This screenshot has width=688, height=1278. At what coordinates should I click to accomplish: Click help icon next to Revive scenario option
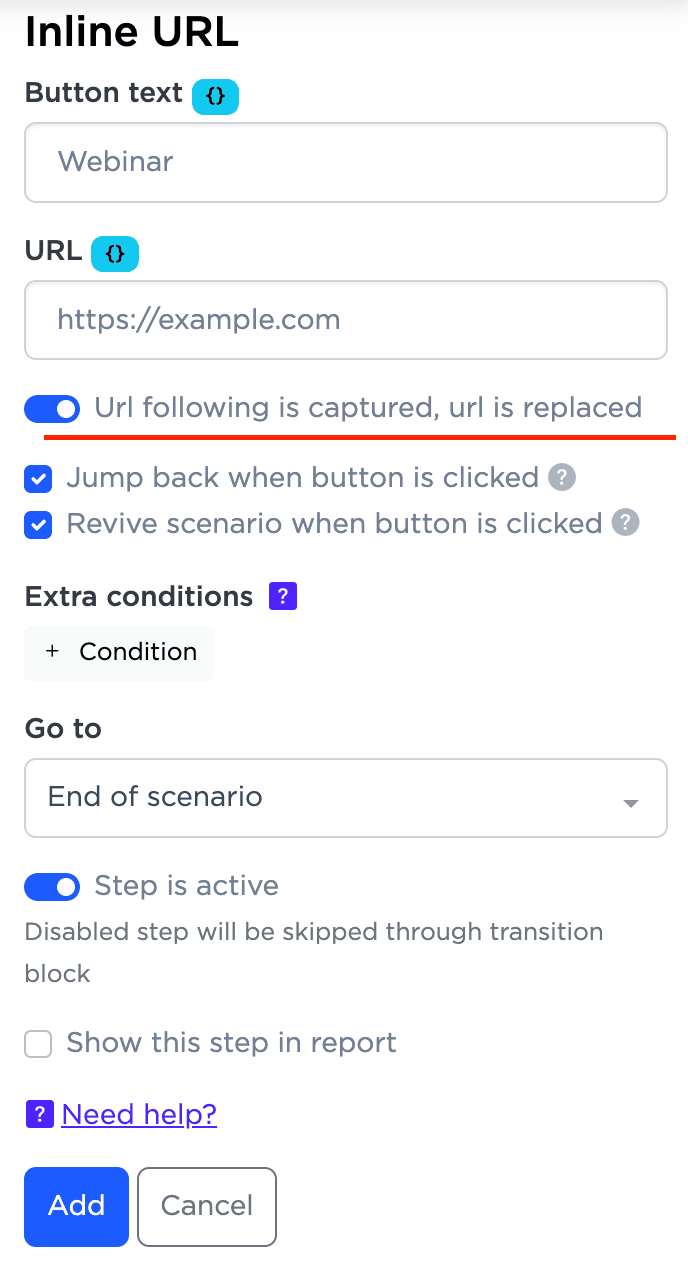click(625, 523)
